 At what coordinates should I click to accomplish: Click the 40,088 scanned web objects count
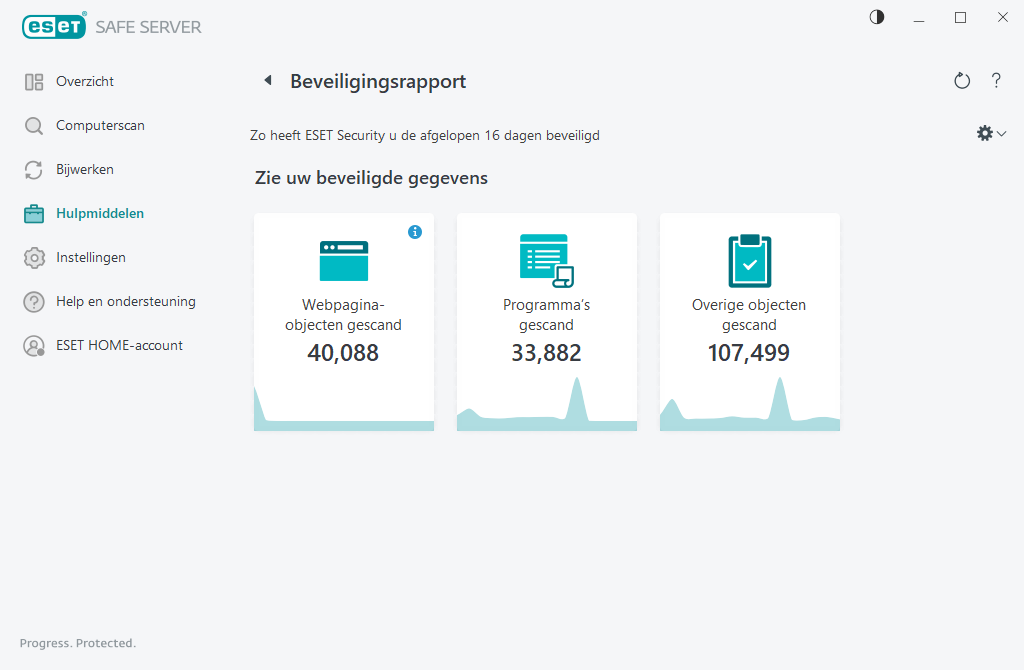click(x=344, y=353)
